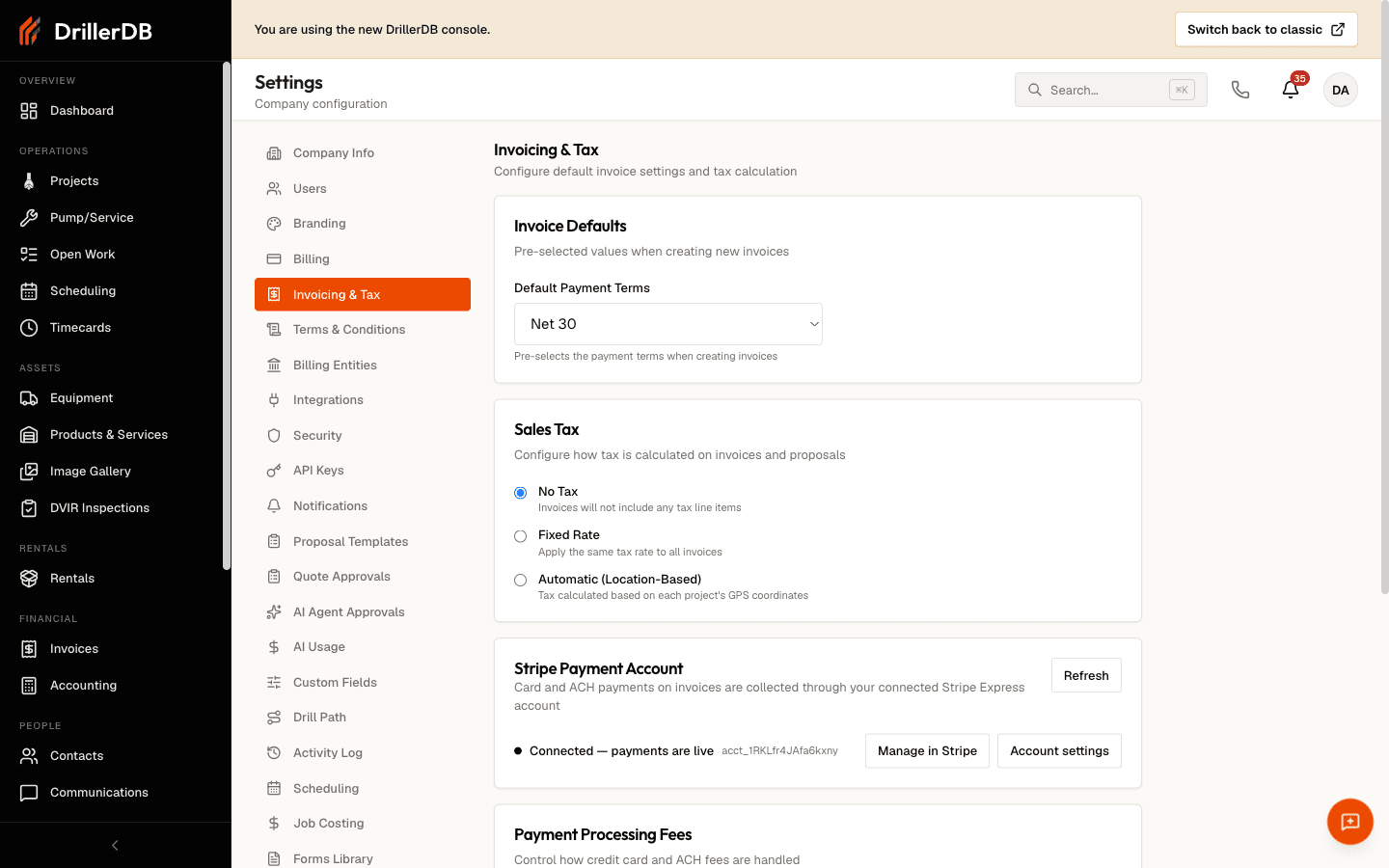Viewport: 1389px width, 868px height.
Task: Select the active Invoicing & Tax tab
Action: 363,294
